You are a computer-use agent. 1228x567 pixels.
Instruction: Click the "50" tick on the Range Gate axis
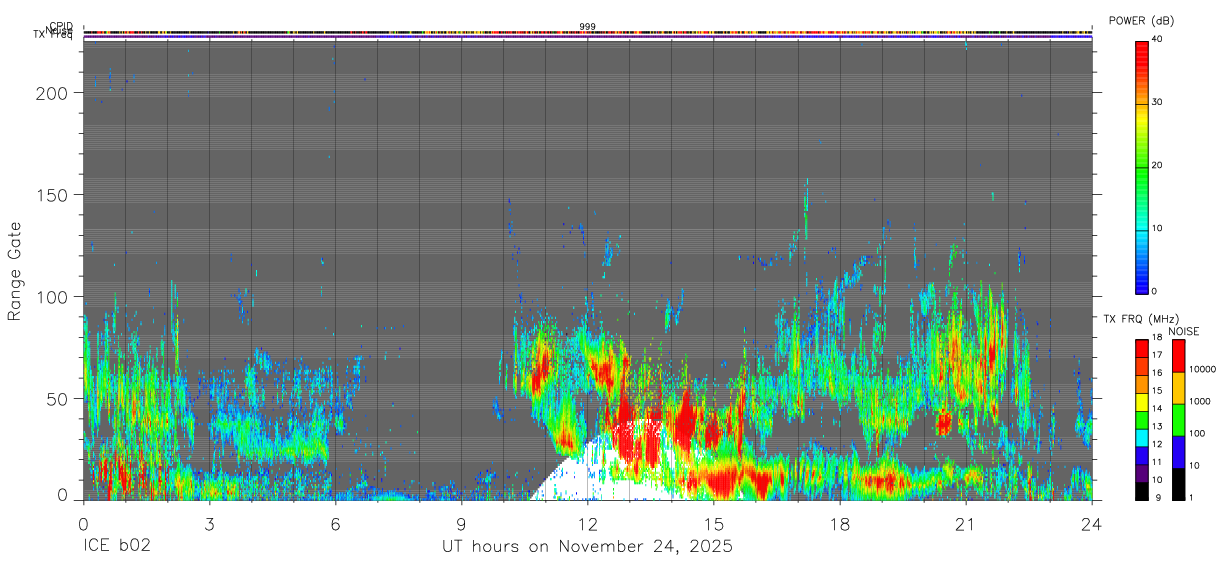58,399
